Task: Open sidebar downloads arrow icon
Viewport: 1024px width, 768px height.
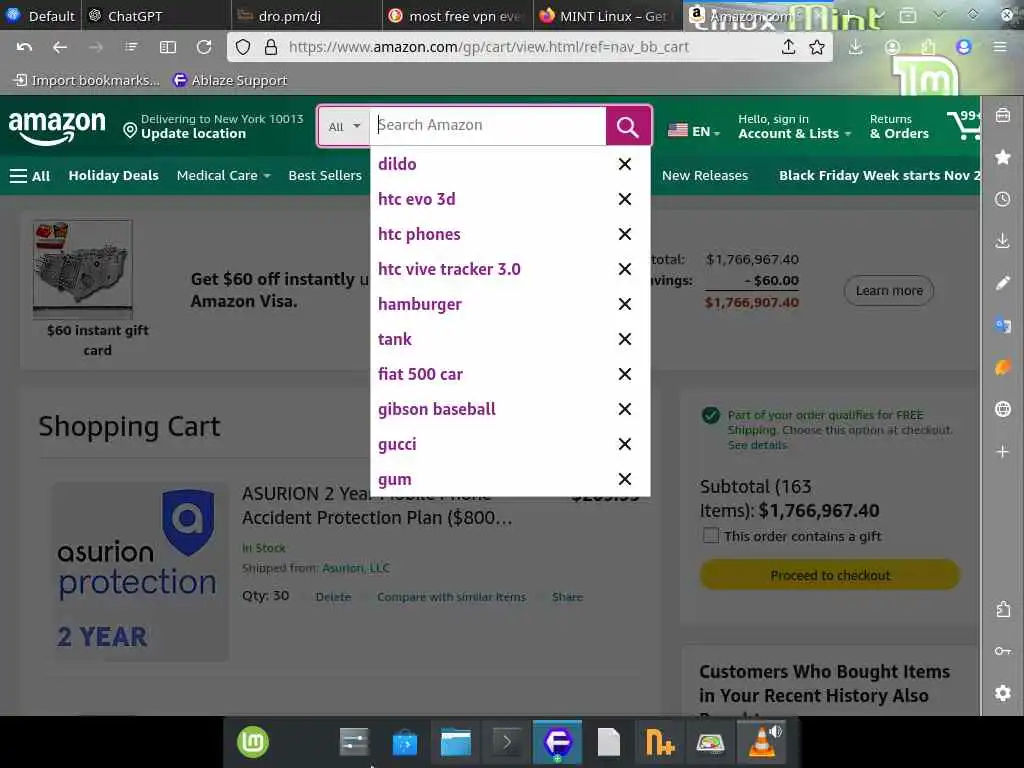Action: (x=1002, y=240)
